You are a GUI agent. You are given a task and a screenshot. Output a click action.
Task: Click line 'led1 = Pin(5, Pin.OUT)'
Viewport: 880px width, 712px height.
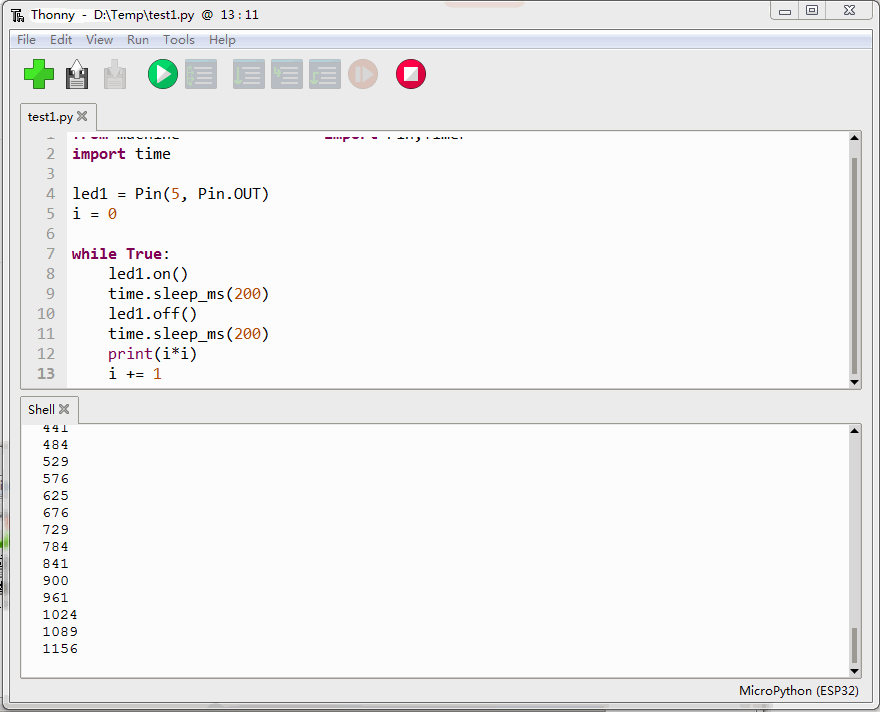[x=171, y=194]
